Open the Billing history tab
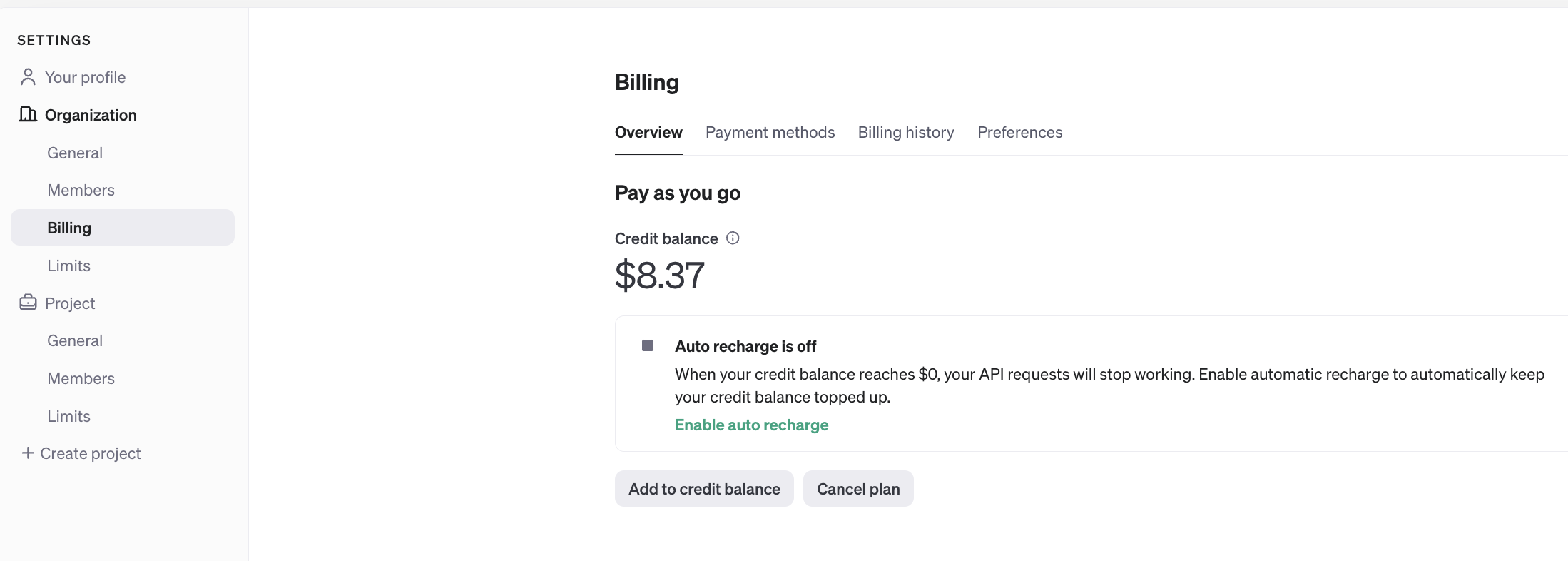The width and height of the screenshot is (1568, 561). 905,133
